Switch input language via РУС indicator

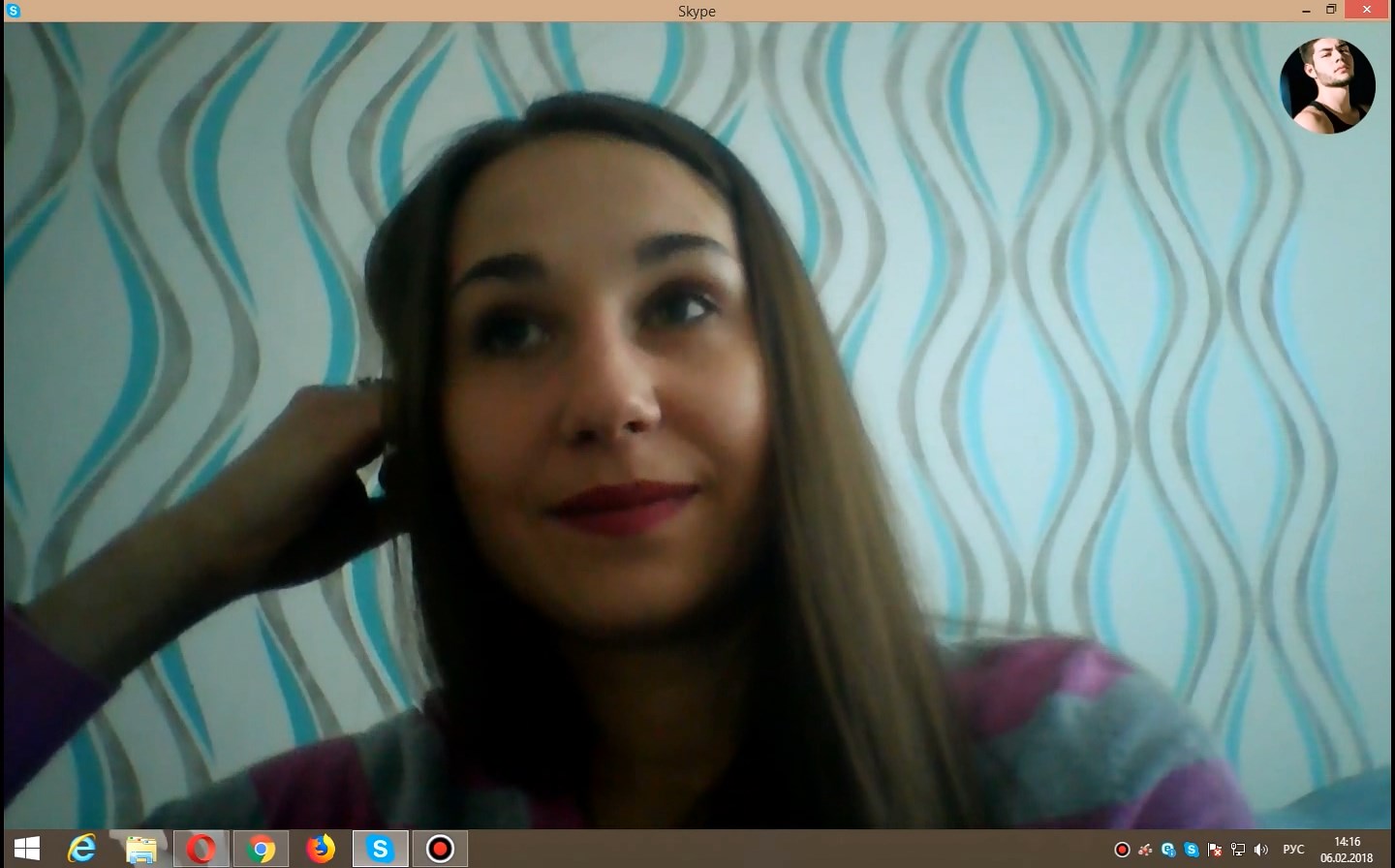coord(1293,850)
